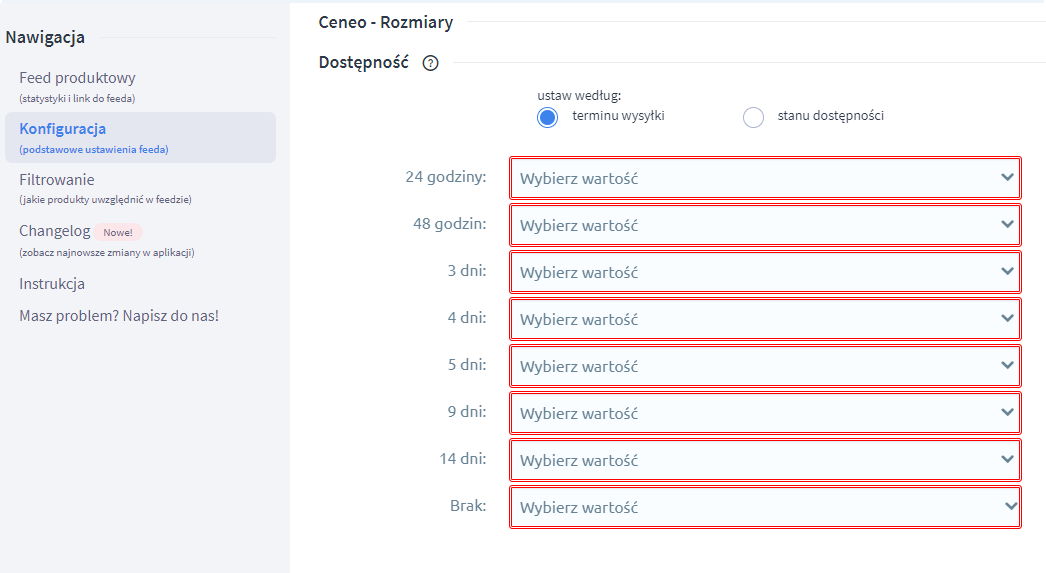Open the '24 godziny' dropdown
The image size is (1046, 573).
point(765,178)
